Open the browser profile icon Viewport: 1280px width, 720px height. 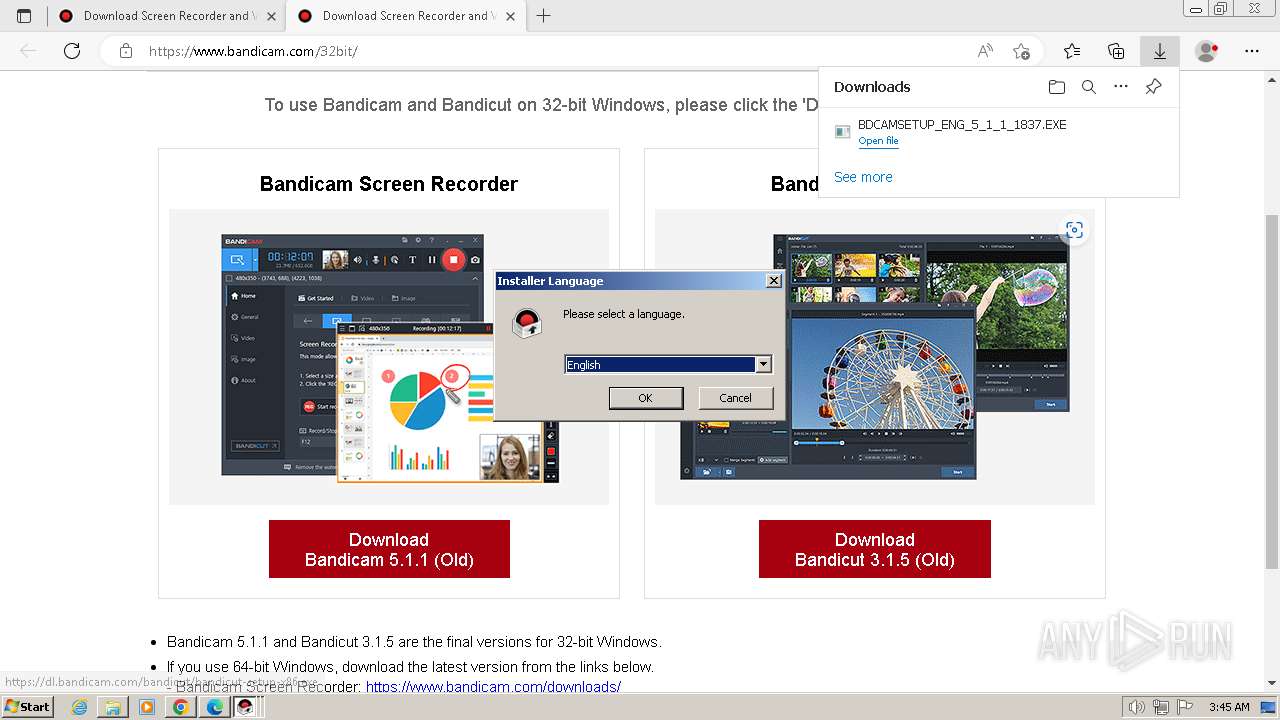pos(1207,51)
